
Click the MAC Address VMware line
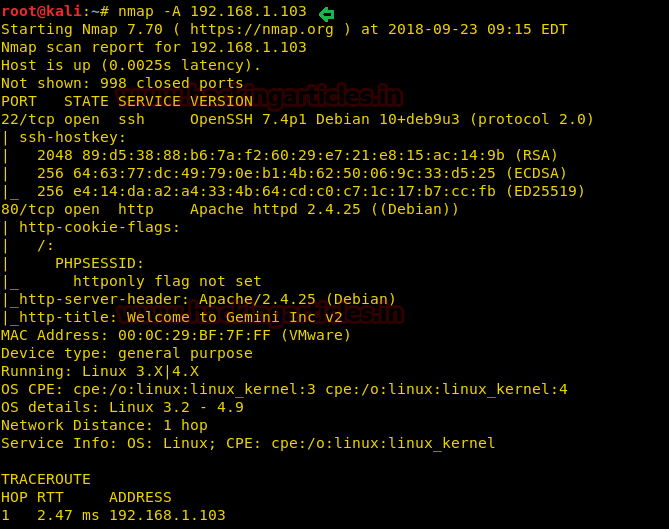click(176, 335)
